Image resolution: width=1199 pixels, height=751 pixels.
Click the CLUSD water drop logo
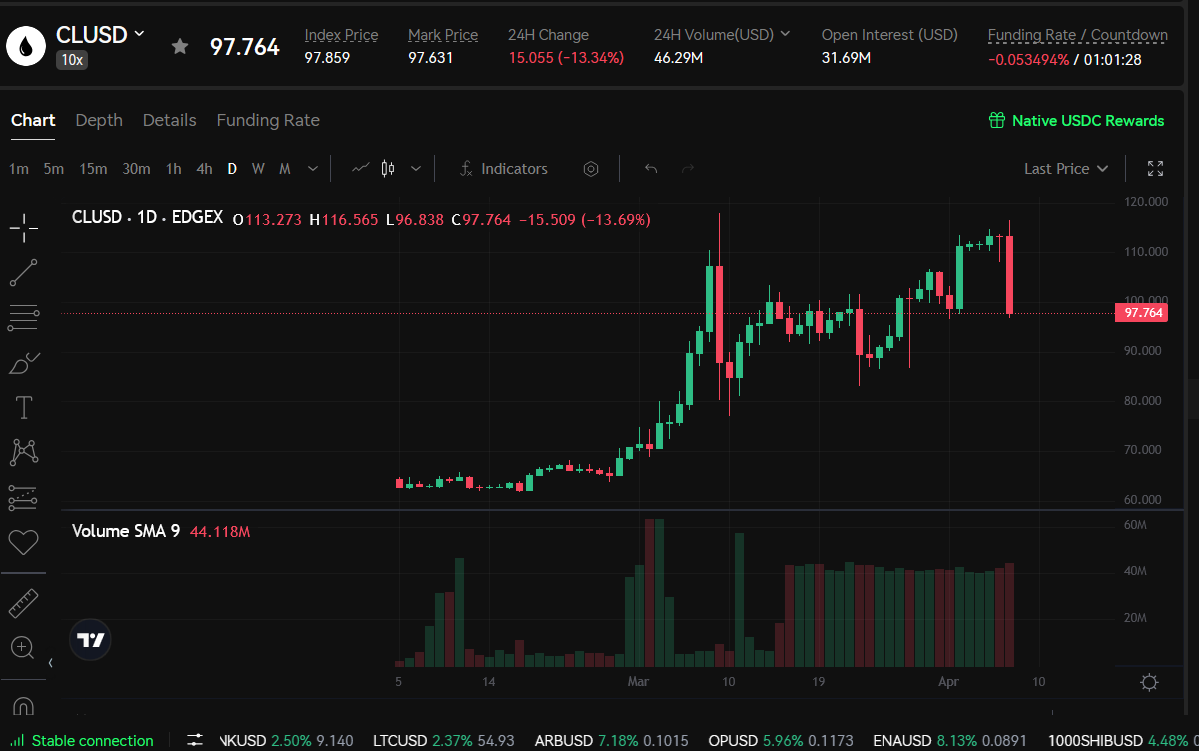pos(26,47)
